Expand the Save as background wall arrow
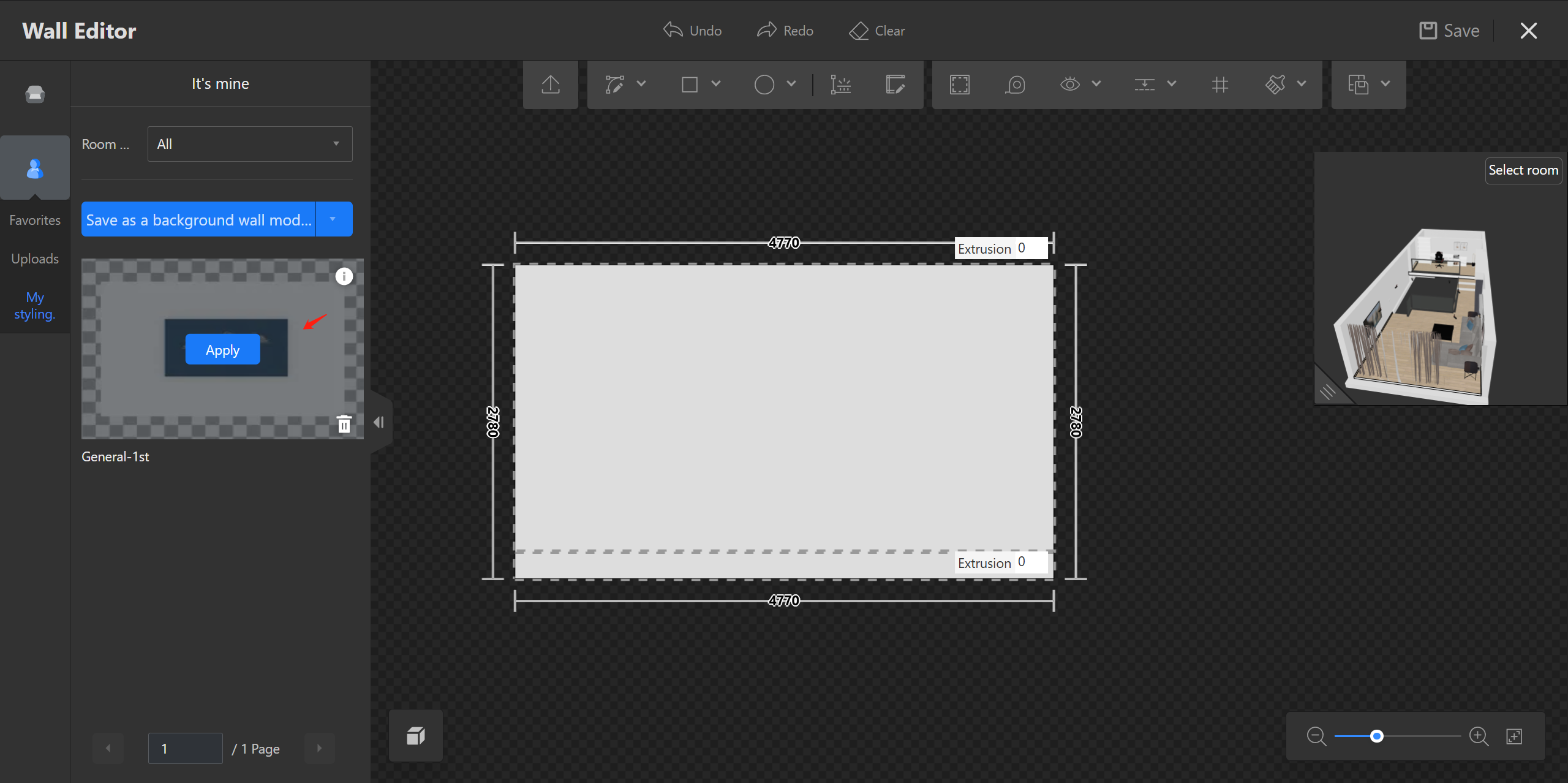 [x=333, y=219]
